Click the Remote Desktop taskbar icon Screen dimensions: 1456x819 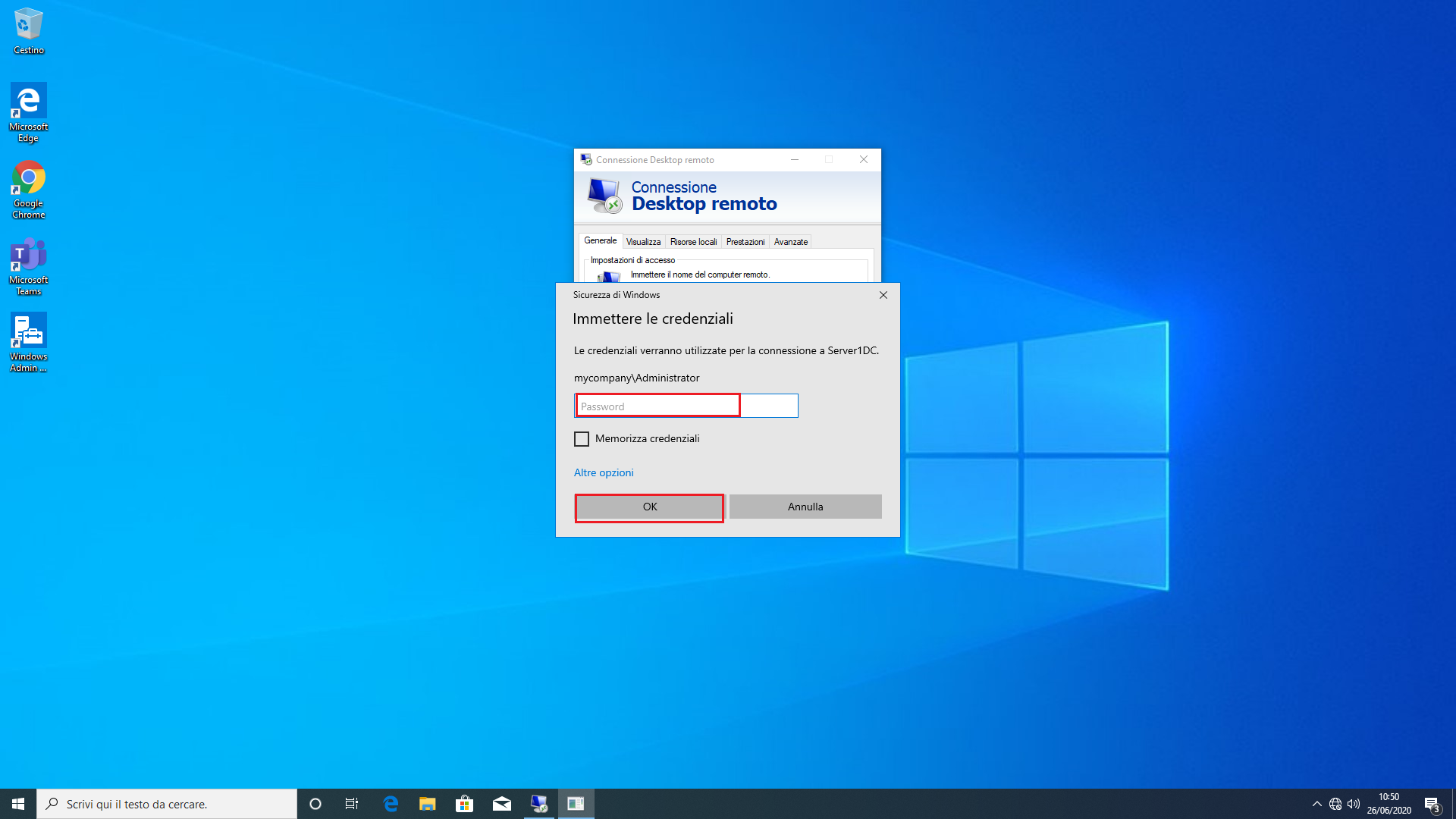point(539,804)
